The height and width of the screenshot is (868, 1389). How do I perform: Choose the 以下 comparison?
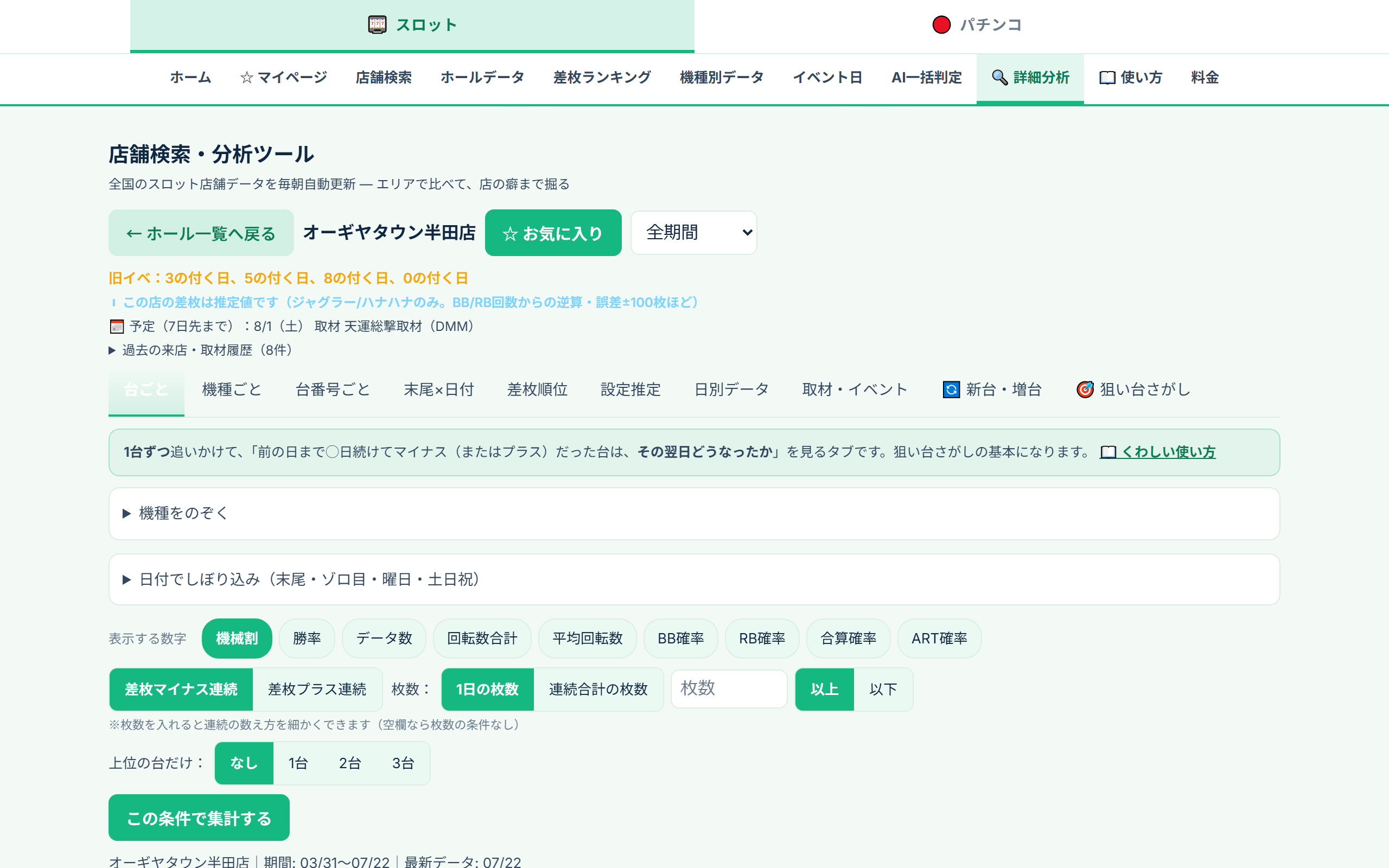[883, 690]
